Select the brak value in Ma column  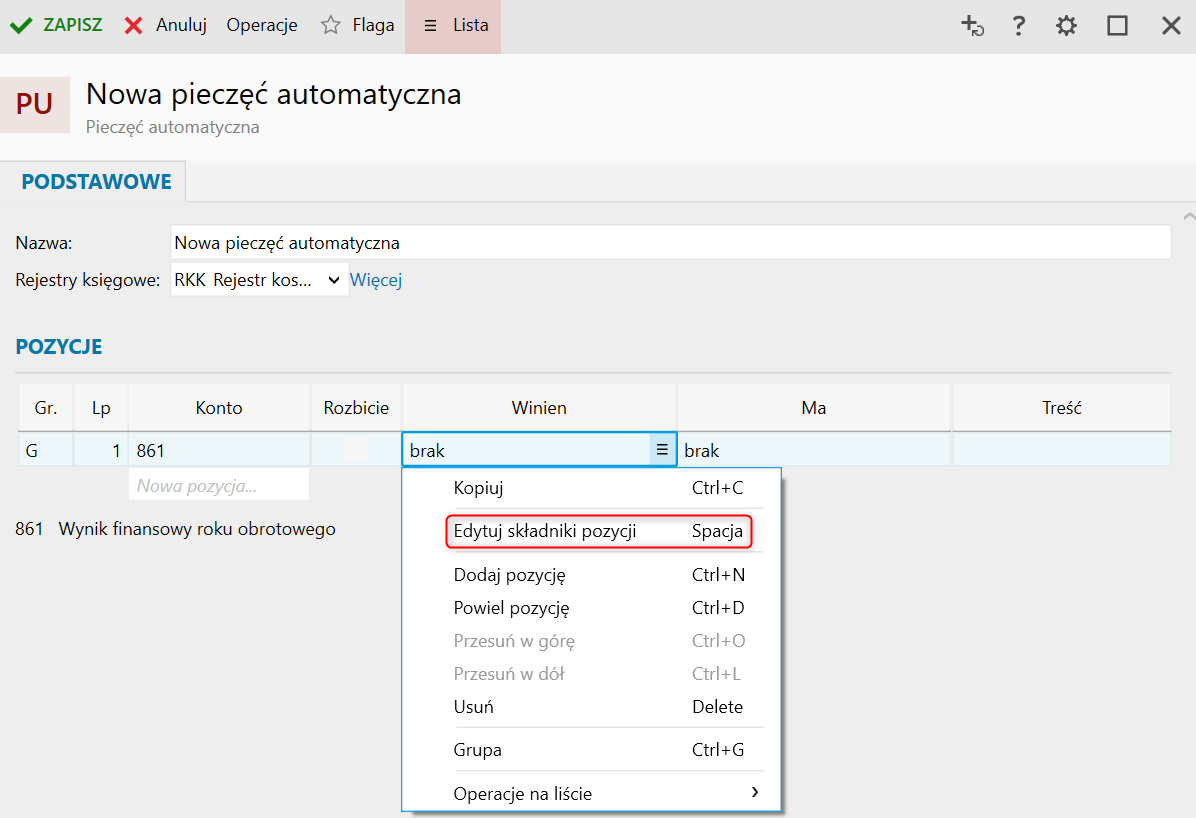tap(702, 451)
